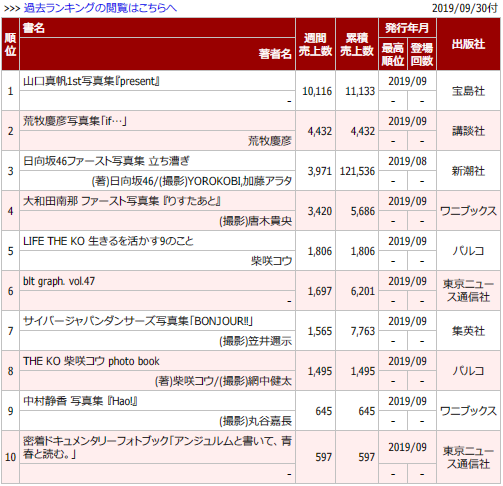This screenshot has height=486, width=503.
Task: Click the blt graph. vol.47 title
Action: [59, 281]
